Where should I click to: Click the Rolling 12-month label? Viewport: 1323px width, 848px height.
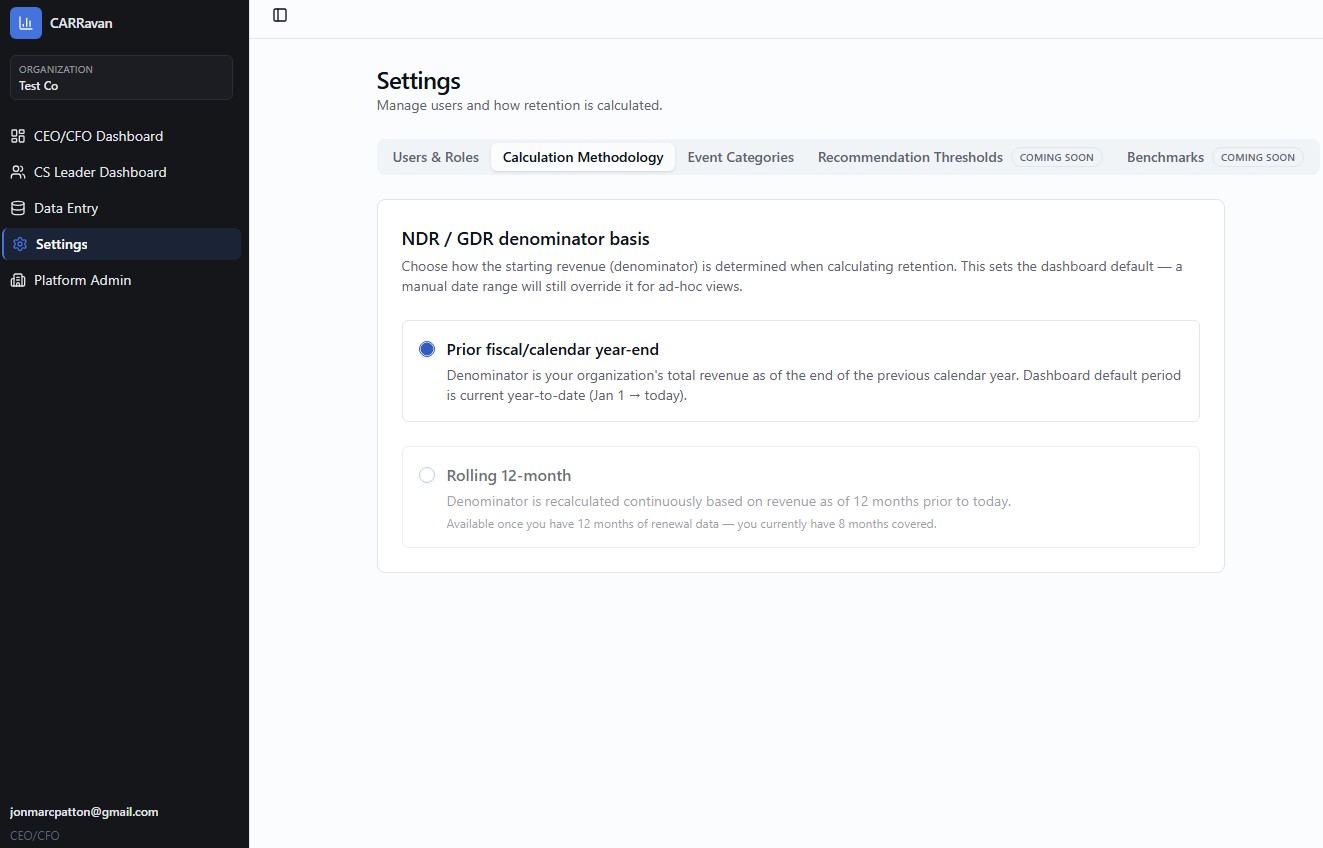(x=509, y=476)
